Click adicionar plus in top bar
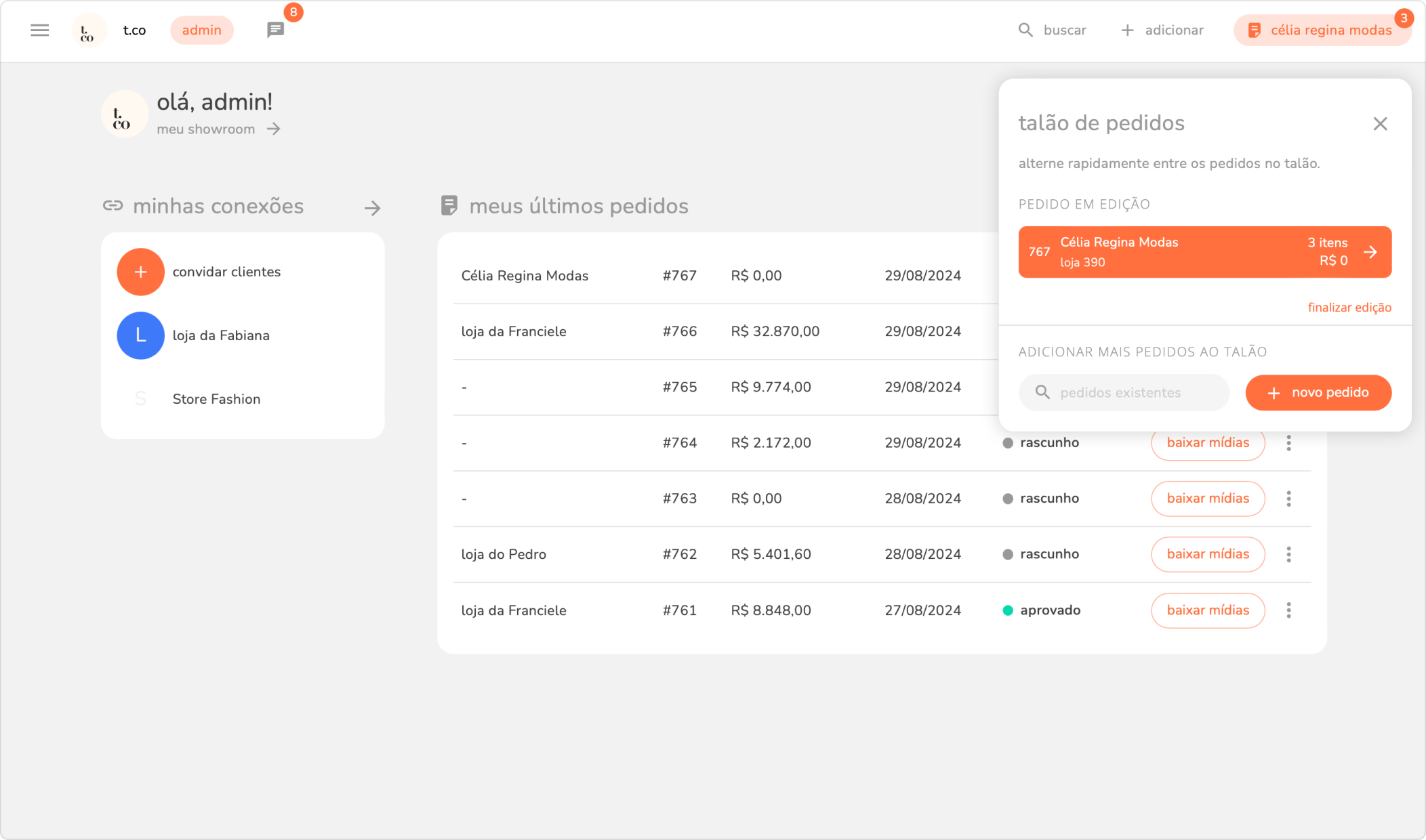 tap(1127, 30)
